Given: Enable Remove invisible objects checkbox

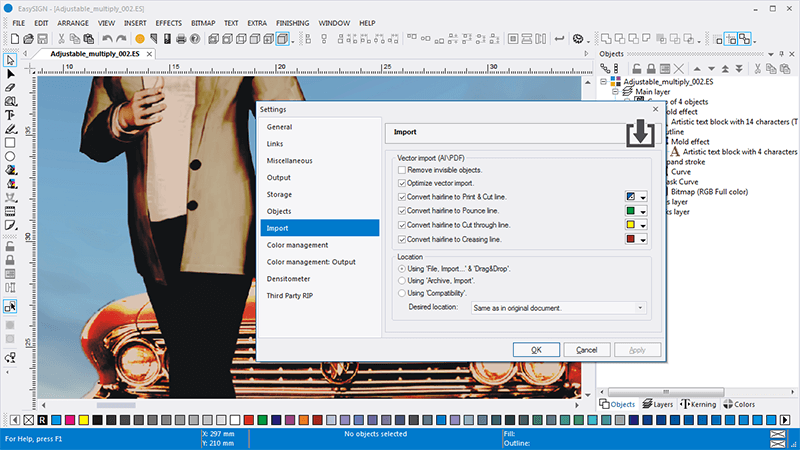Looking at the screenshot, I should point(402,170).
